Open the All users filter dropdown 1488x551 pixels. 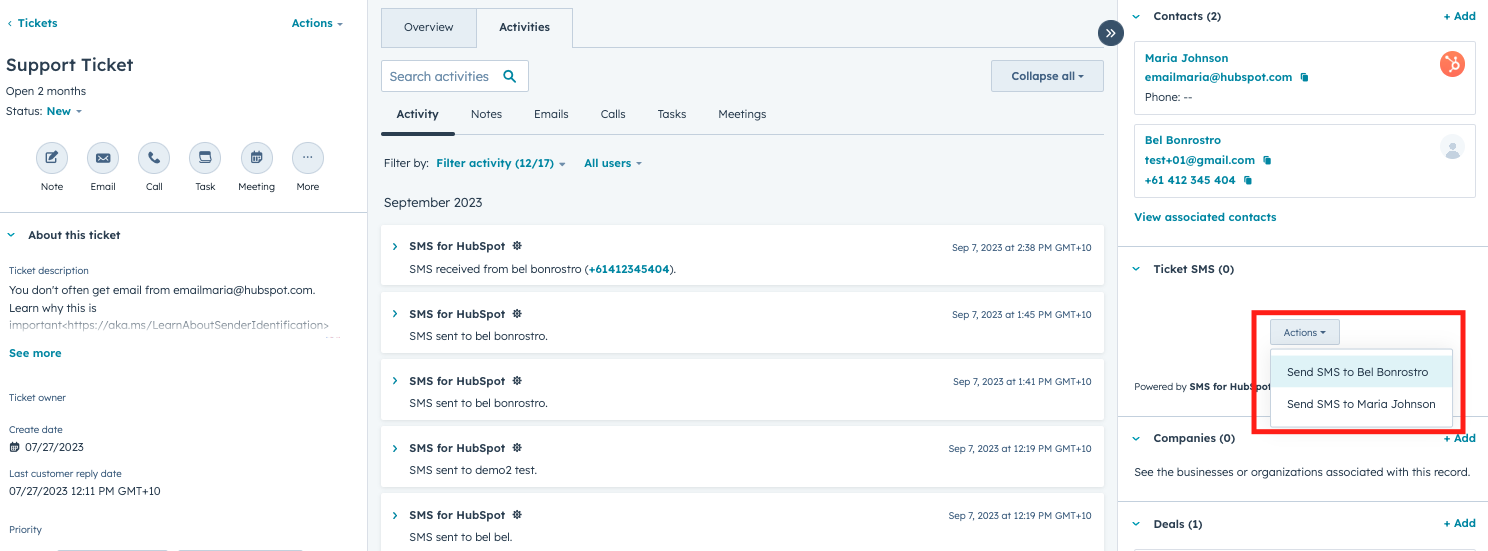pyautogui.click(x=613, y=163)
